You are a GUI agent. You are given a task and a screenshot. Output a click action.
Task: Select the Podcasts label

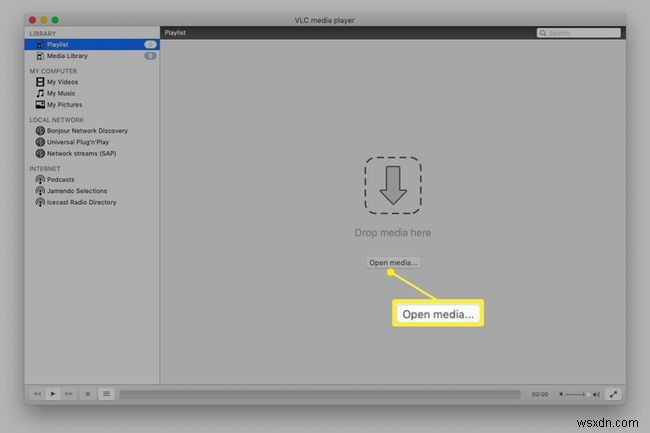pos(61,179)
